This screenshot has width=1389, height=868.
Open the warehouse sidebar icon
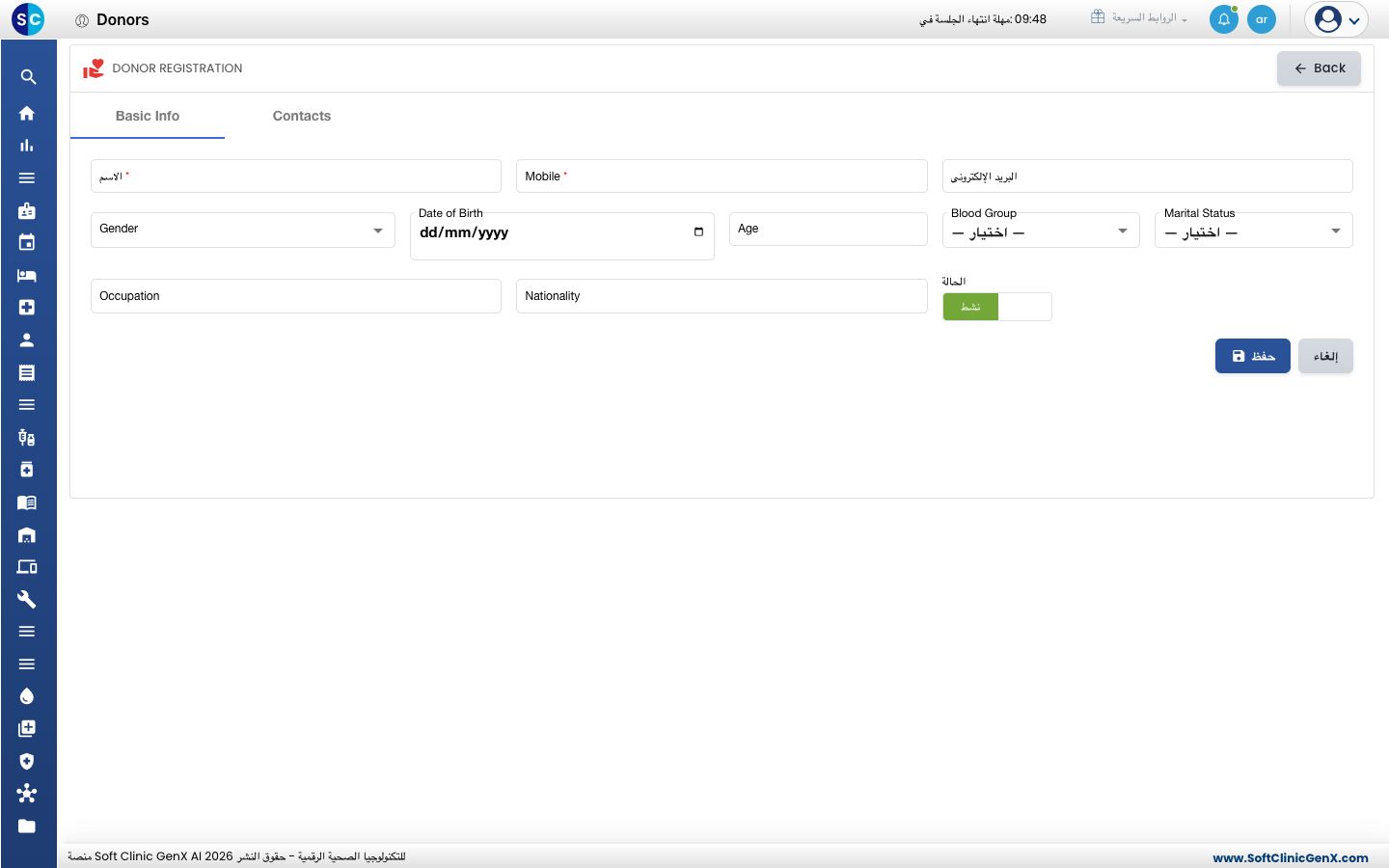pos(27,535)
